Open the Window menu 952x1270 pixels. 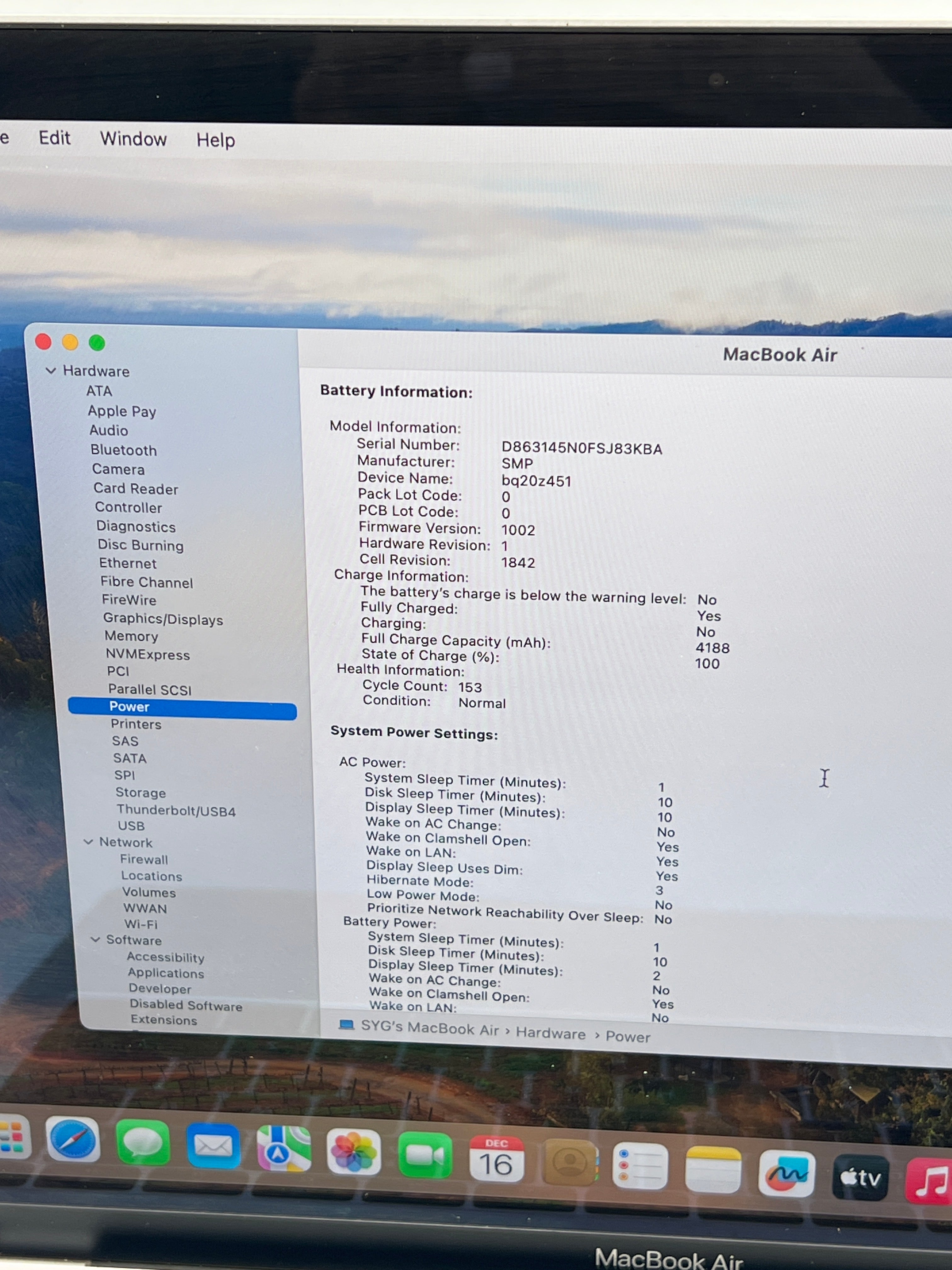click(133, 139)
